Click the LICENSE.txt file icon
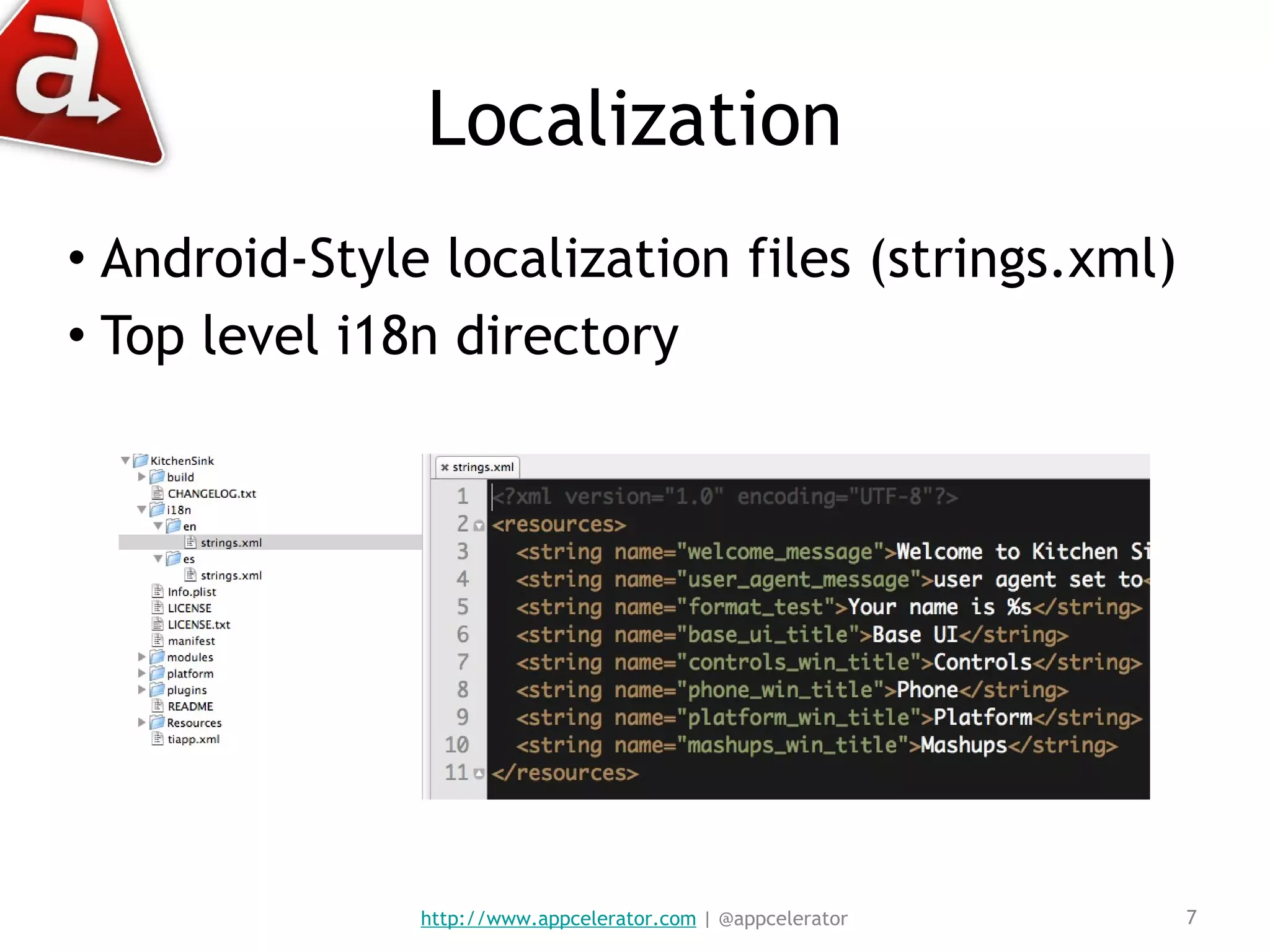 (158, 624)
